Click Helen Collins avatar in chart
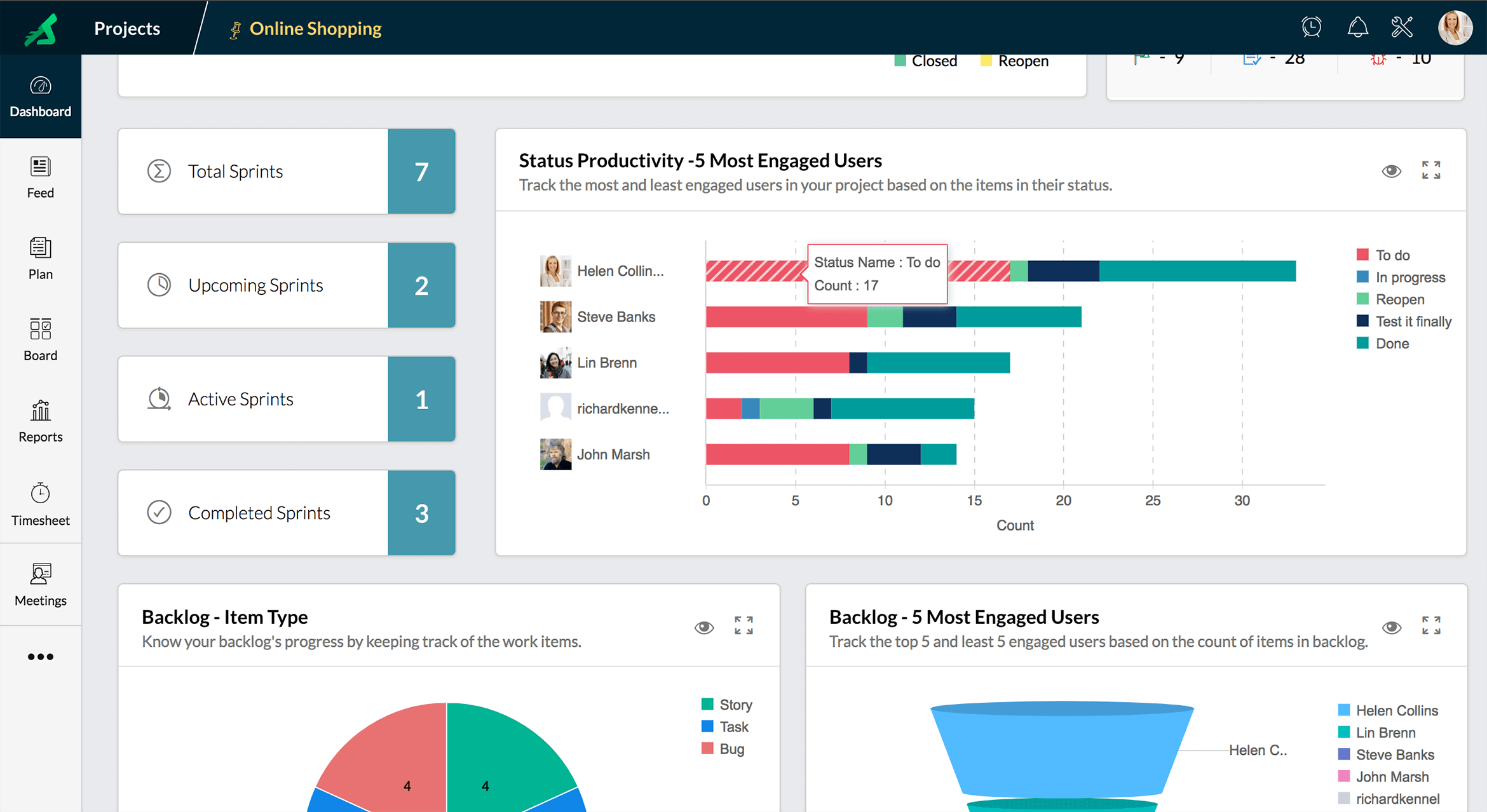 [555, 271]
